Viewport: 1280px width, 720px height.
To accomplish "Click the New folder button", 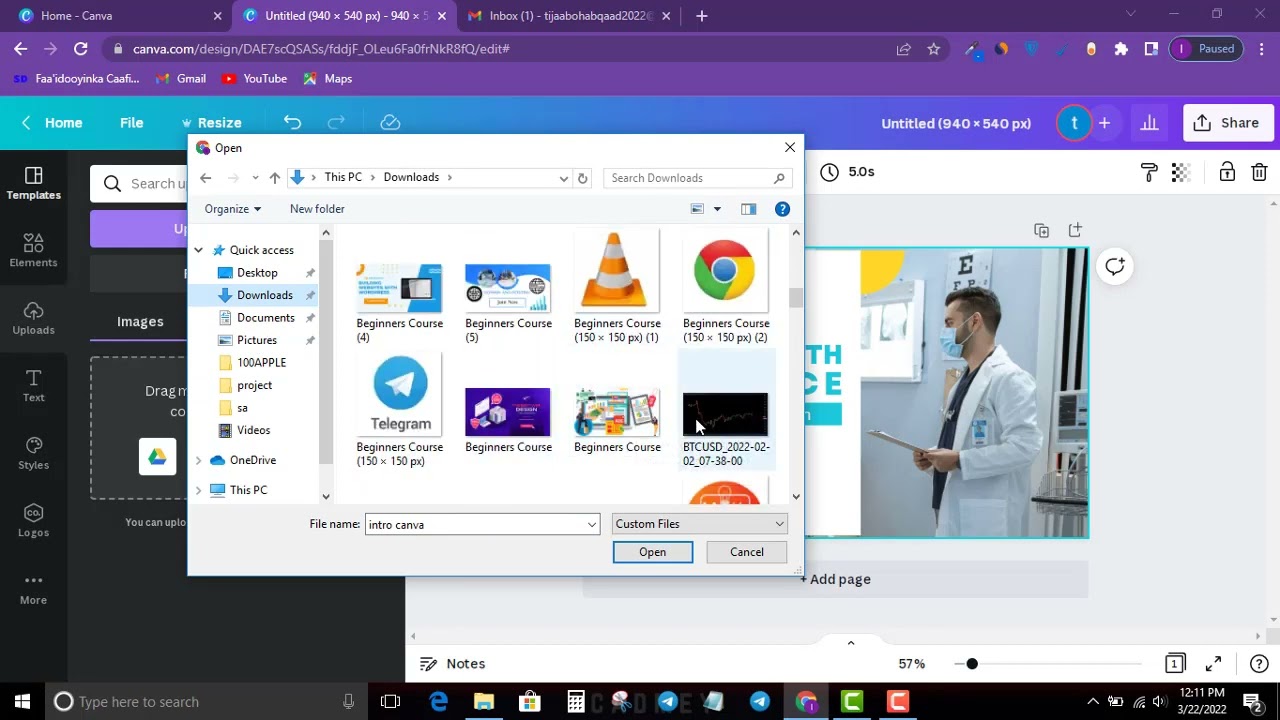I will coord(317,209).
